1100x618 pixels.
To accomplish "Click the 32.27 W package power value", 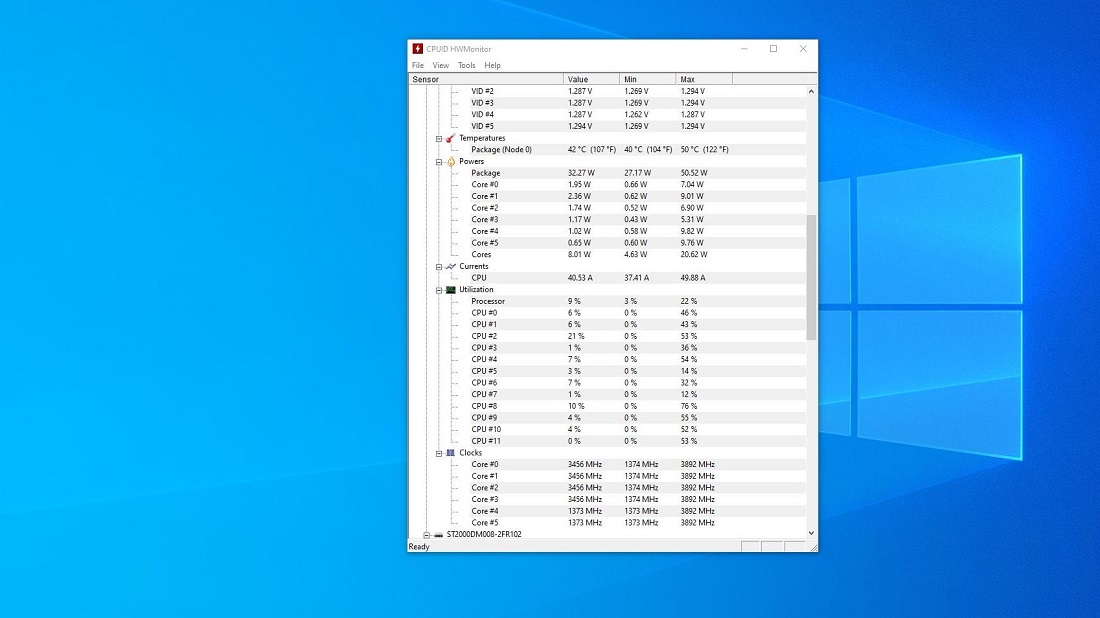I will pos(581,173).
